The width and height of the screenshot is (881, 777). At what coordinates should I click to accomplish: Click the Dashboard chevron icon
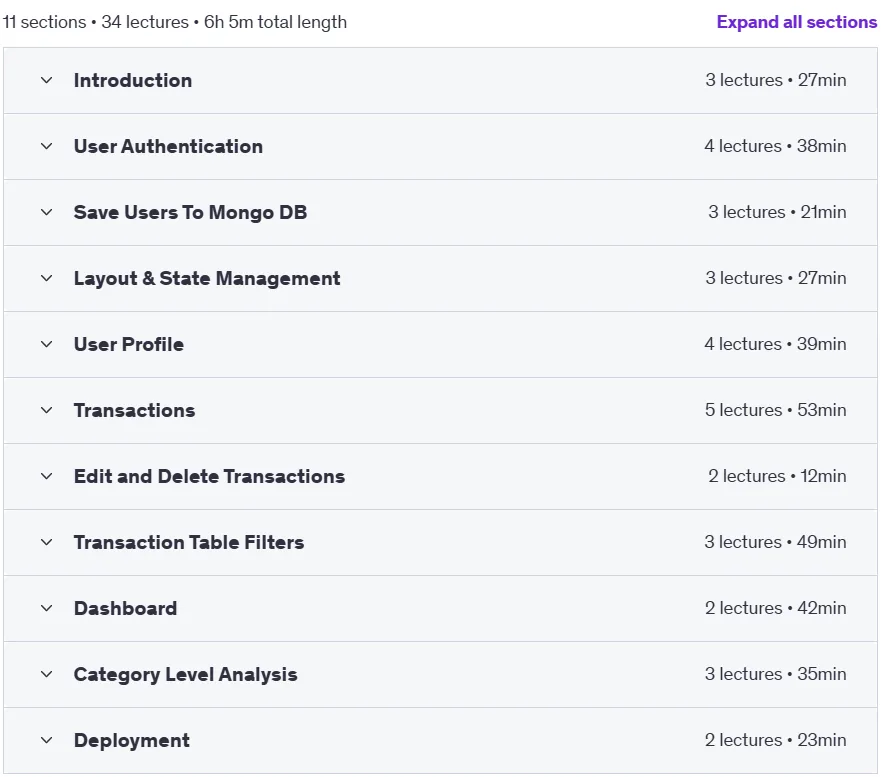[x=47, y=608]
